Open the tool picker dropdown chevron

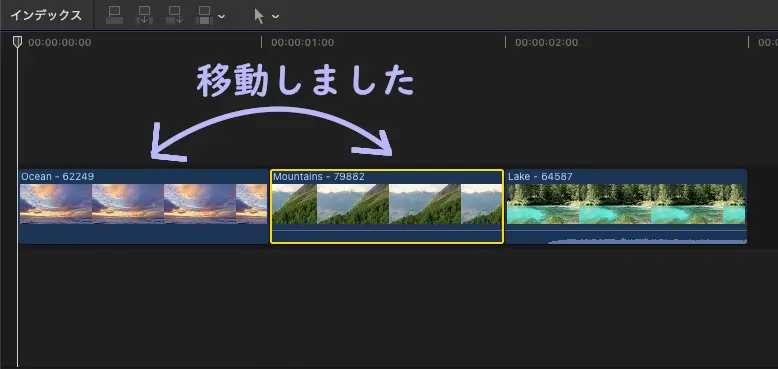point(275,16)
